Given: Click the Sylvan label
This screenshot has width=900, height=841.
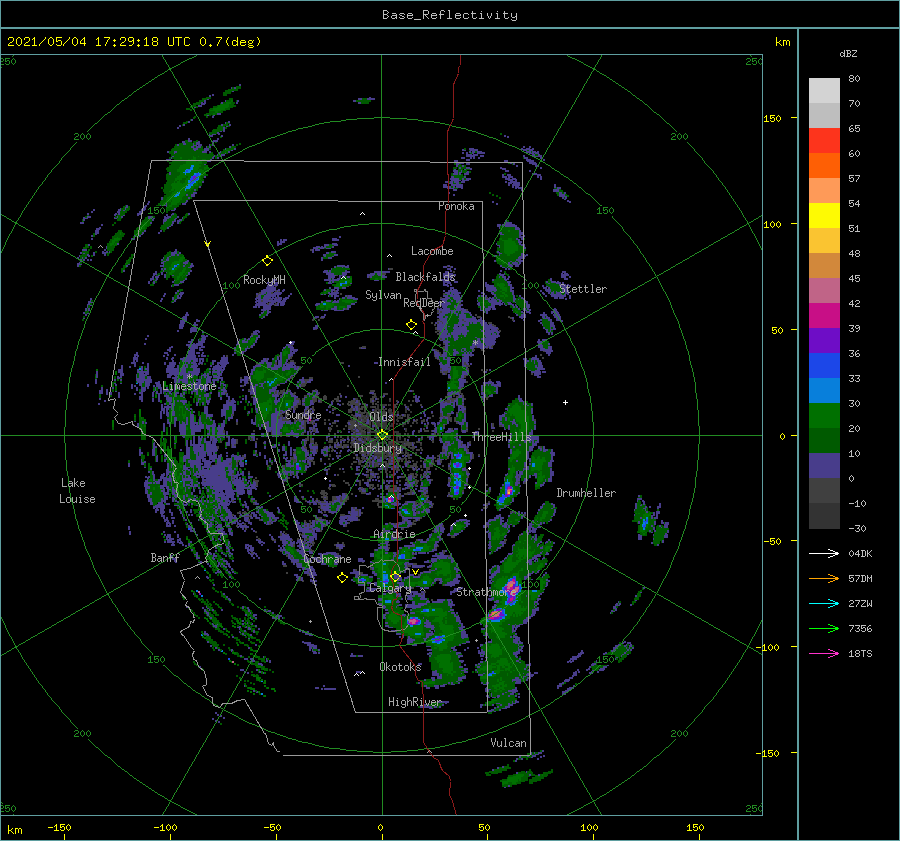Looking at the screenshot, I should pyautogui.click(x=383, y=295).
